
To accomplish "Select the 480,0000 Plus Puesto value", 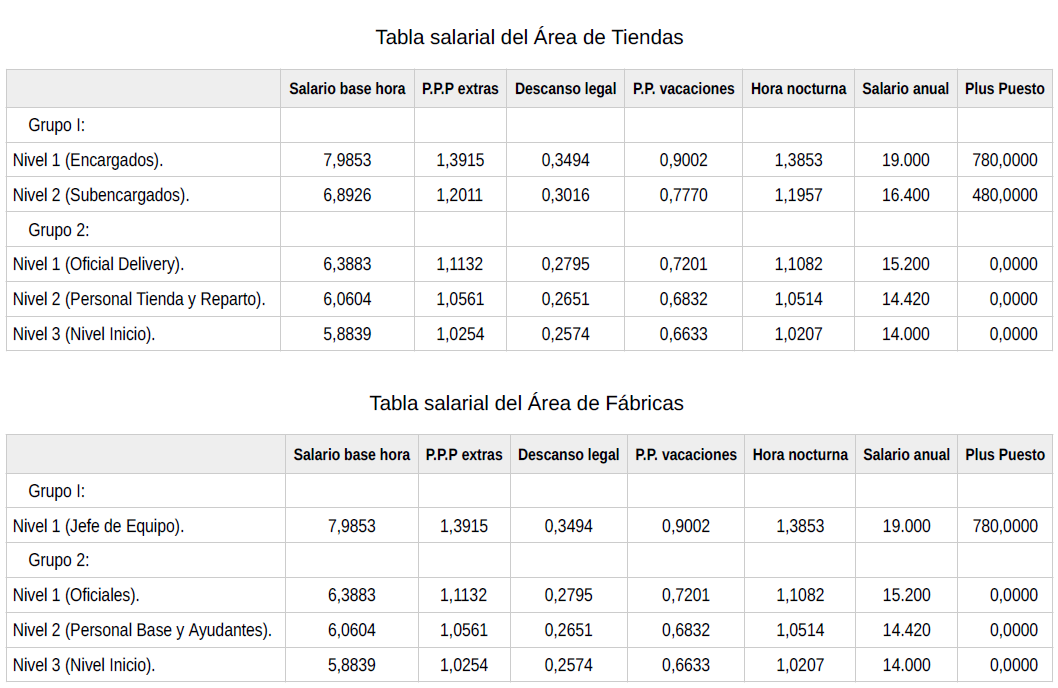I will click(1004, 195).
